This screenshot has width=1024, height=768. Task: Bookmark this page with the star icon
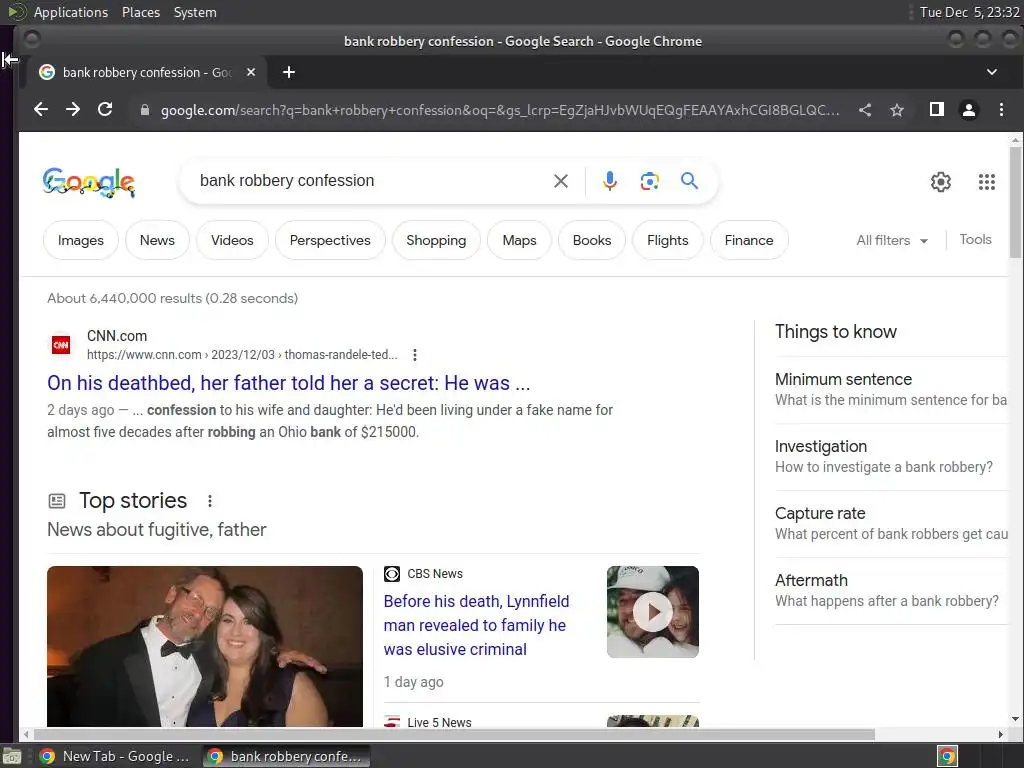(897, 110)
